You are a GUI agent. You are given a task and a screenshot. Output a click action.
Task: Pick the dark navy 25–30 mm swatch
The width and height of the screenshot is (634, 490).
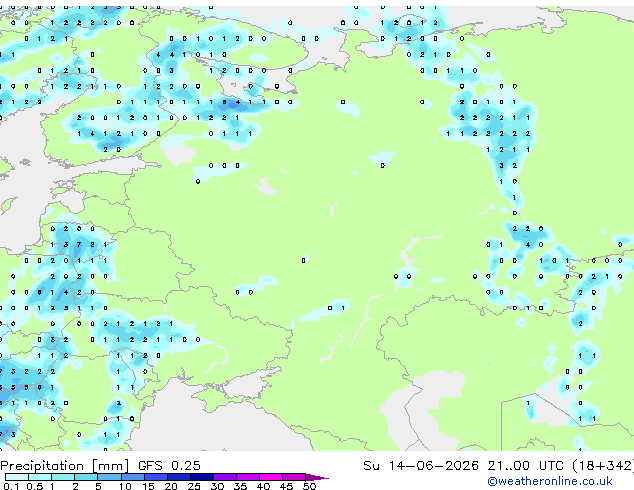click(202, 477)
